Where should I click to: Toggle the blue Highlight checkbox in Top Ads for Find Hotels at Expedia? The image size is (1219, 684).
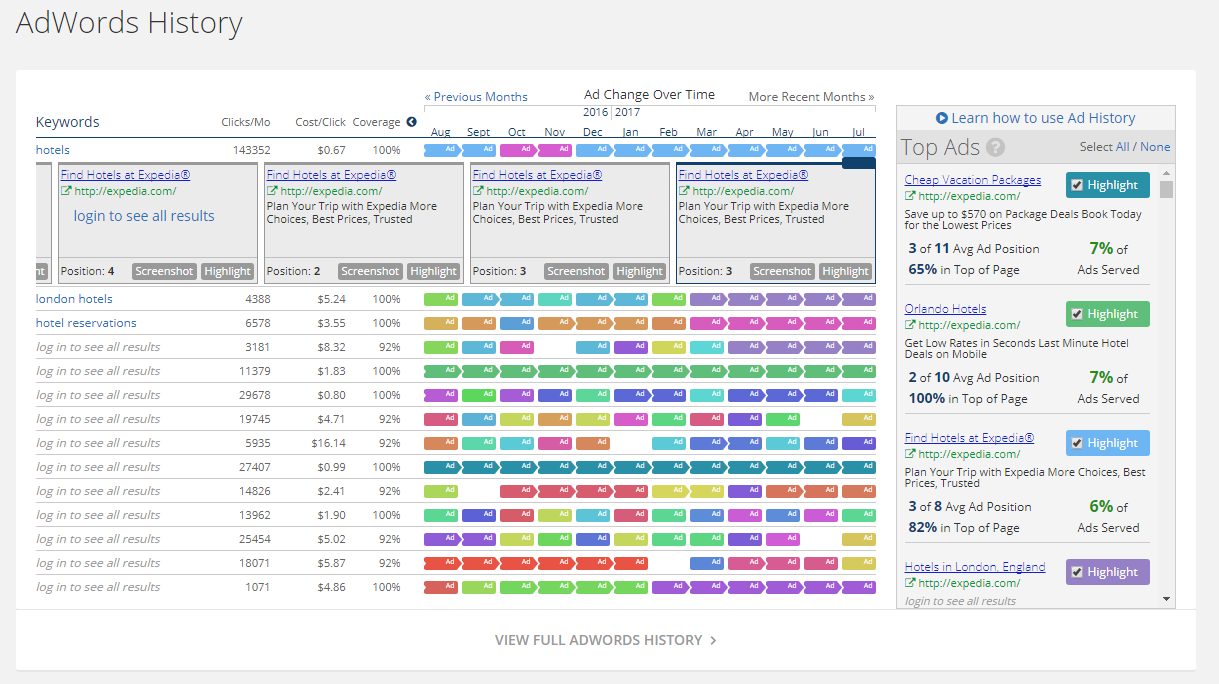click(x=1077, y=443)
